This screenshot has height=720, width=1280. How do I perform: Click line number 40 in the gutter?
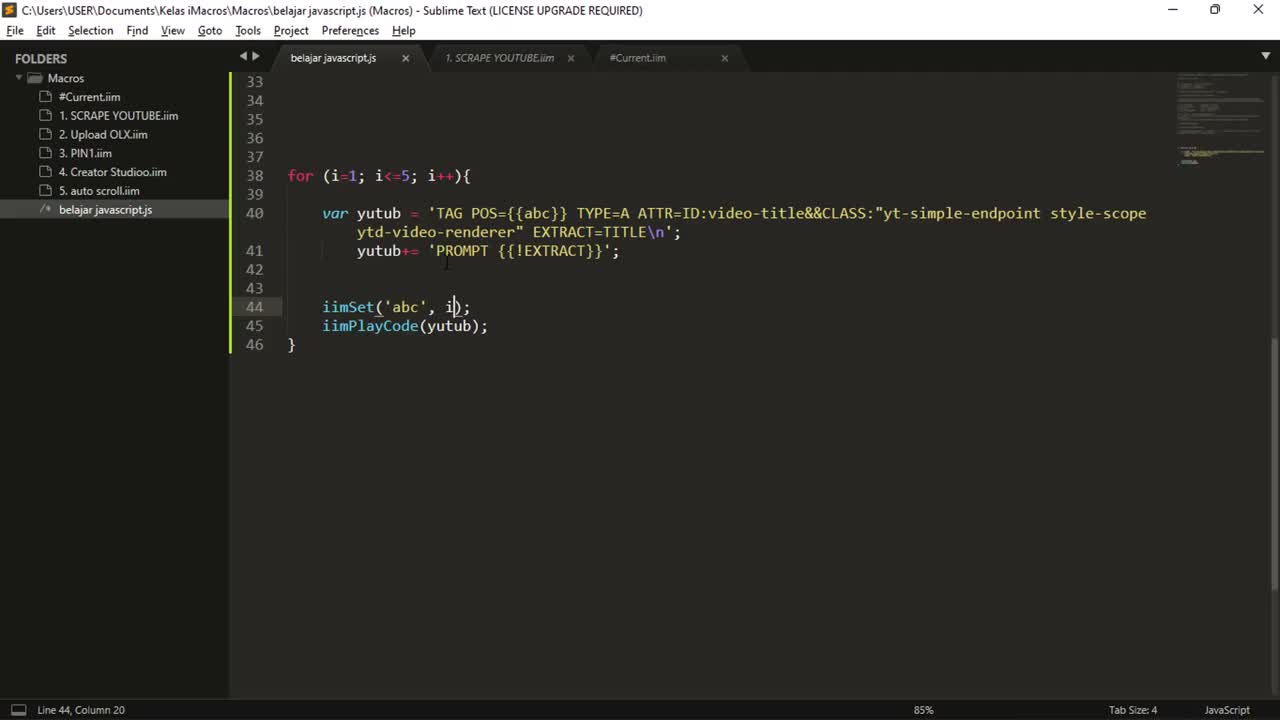point(254,213)
